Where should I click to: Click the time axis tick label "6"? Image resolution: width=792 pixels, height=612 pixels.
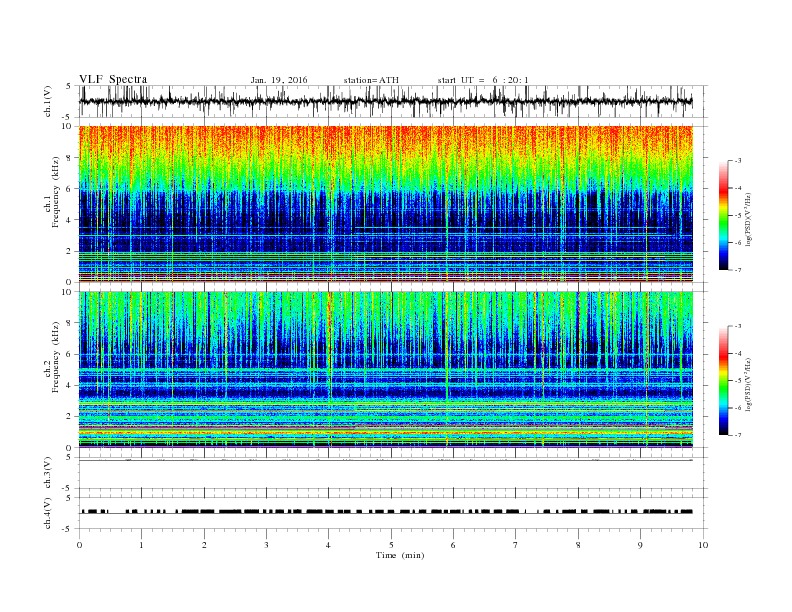point(453,545)
